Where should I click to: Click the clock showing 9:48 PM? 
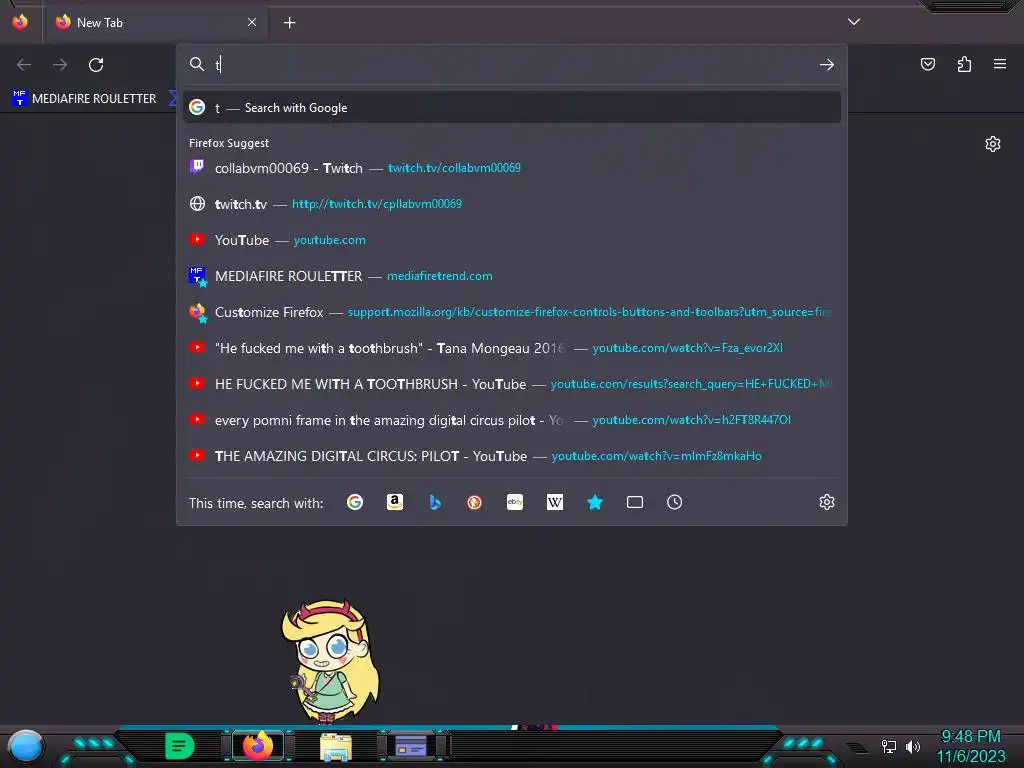(970, 737)
